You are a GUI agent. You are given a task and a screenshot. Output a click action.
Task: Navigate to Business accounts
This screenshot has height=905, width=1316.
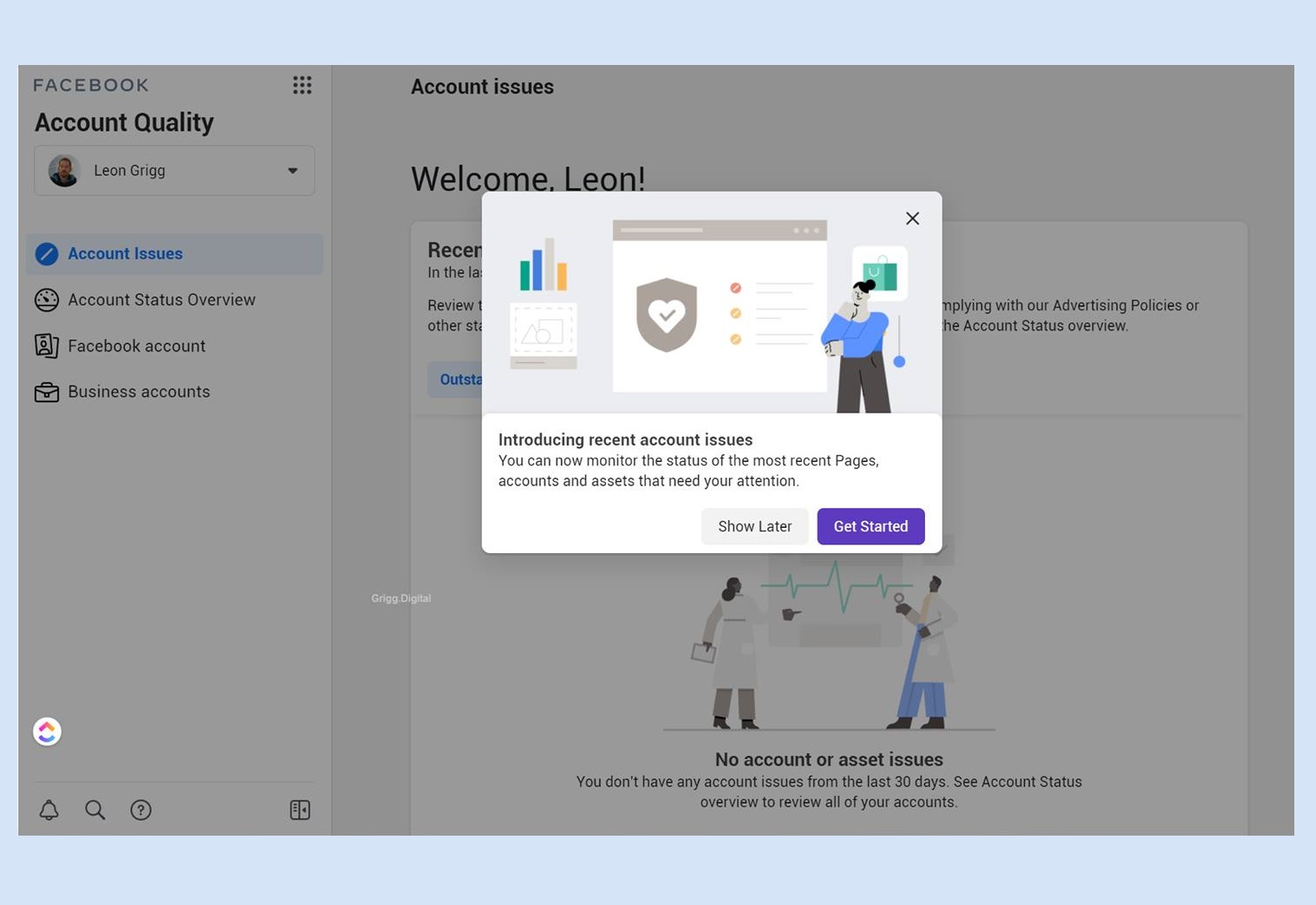point(139,391)
